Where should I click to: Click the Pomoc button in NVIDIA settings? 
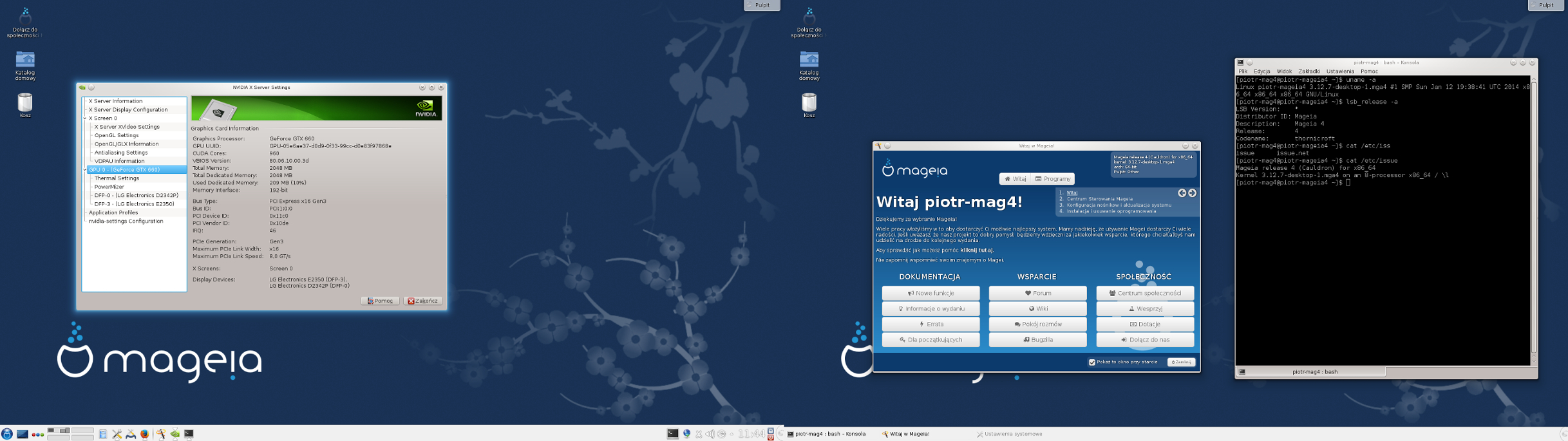point(380,301)
